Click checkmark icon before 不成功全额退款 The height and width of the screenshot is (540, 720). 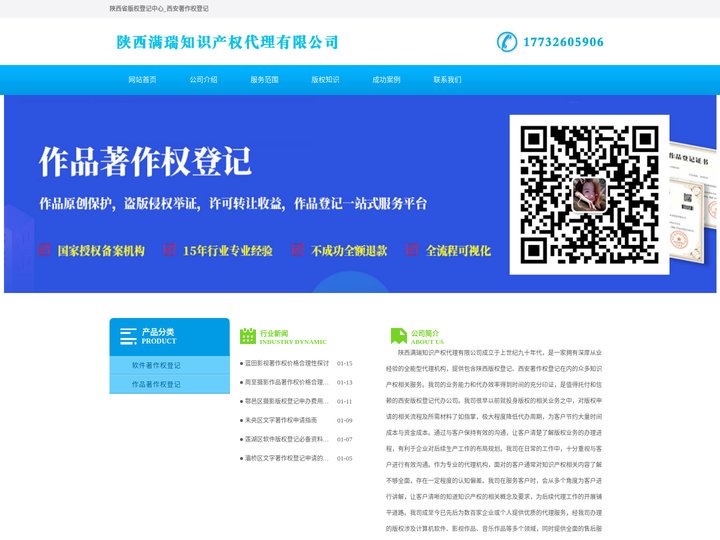point(298,249)
